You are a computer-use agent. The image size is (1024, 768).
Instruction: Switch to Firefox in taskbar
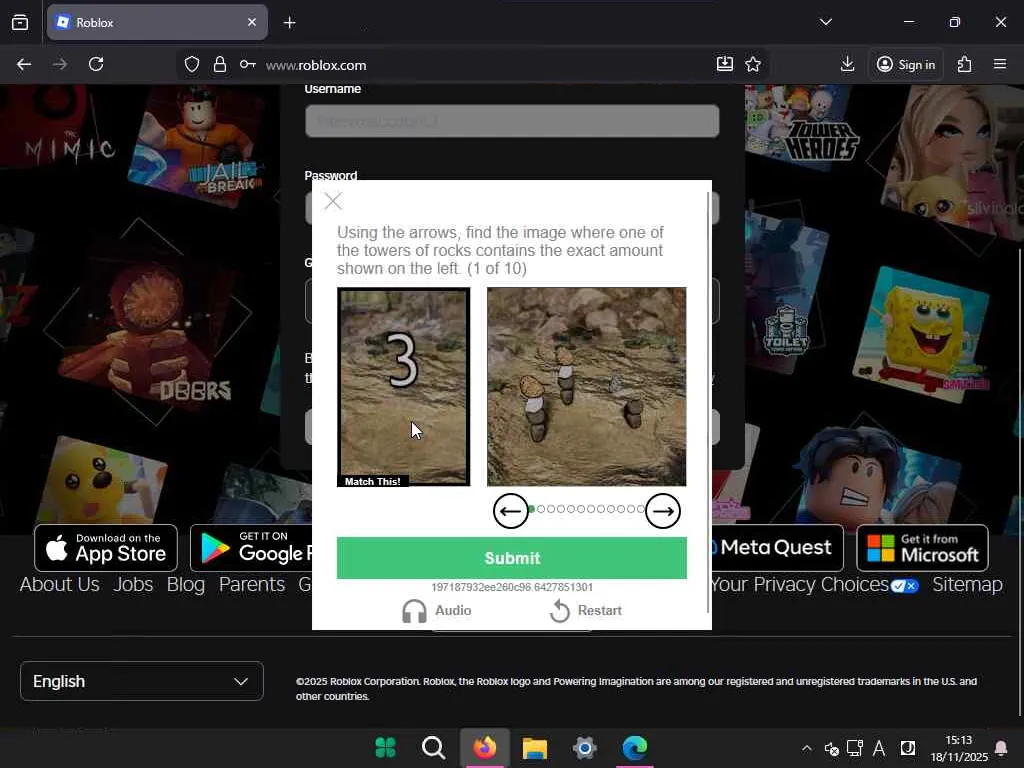(485, 748)
